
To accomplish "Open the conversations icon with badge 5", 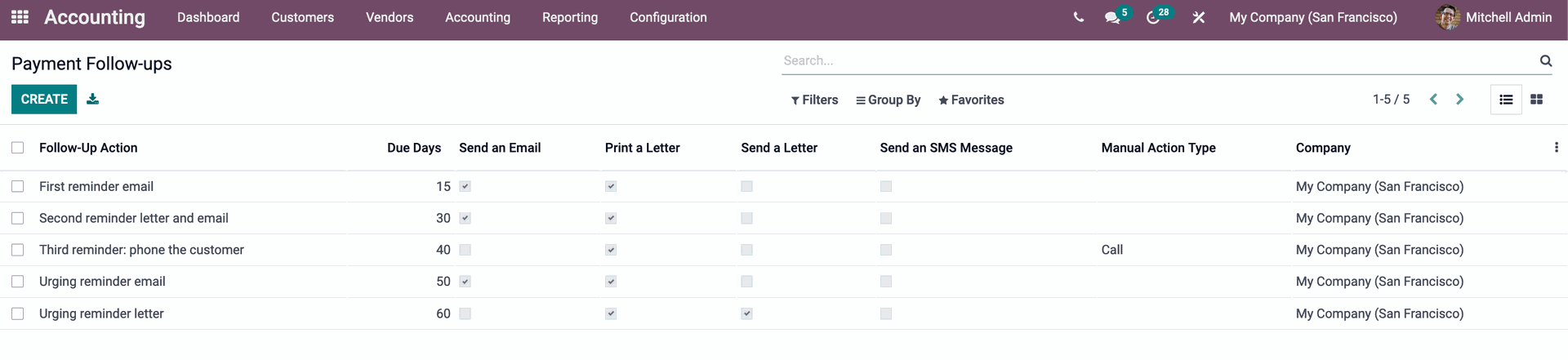I will (1112, 17).
